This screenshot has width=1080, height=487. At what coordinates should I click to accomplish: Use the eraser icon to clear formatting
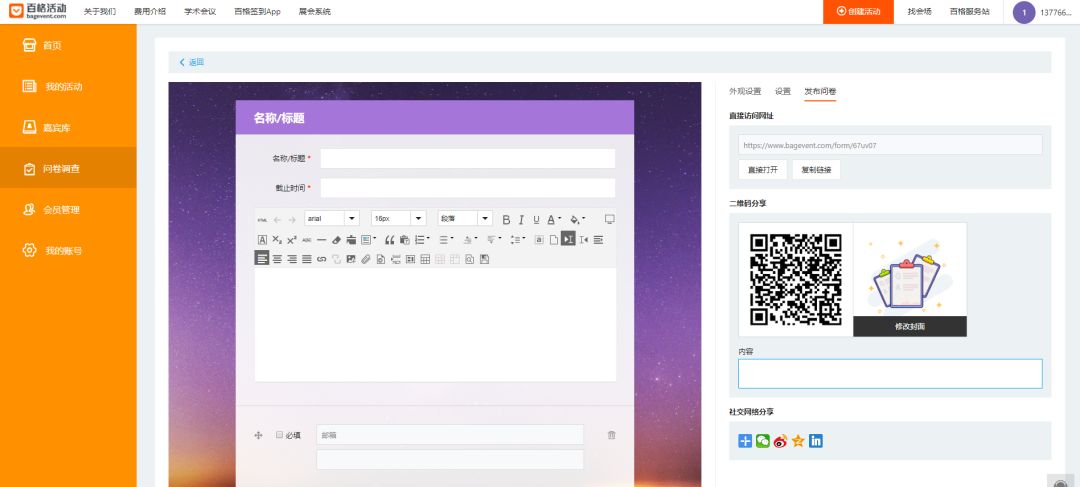[x=337, y=240]
